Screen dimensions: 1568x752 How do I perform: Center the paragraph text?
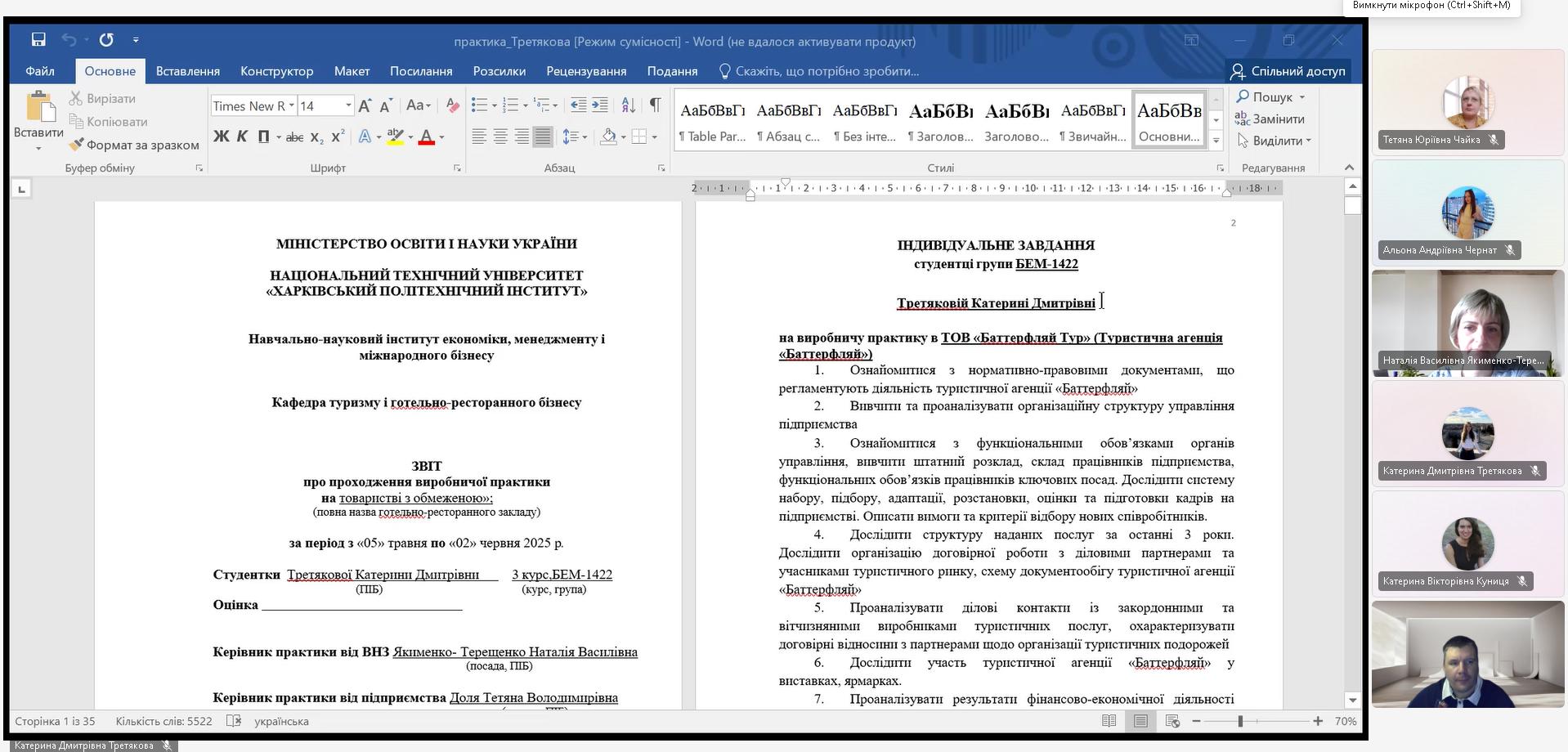[500, 137]
